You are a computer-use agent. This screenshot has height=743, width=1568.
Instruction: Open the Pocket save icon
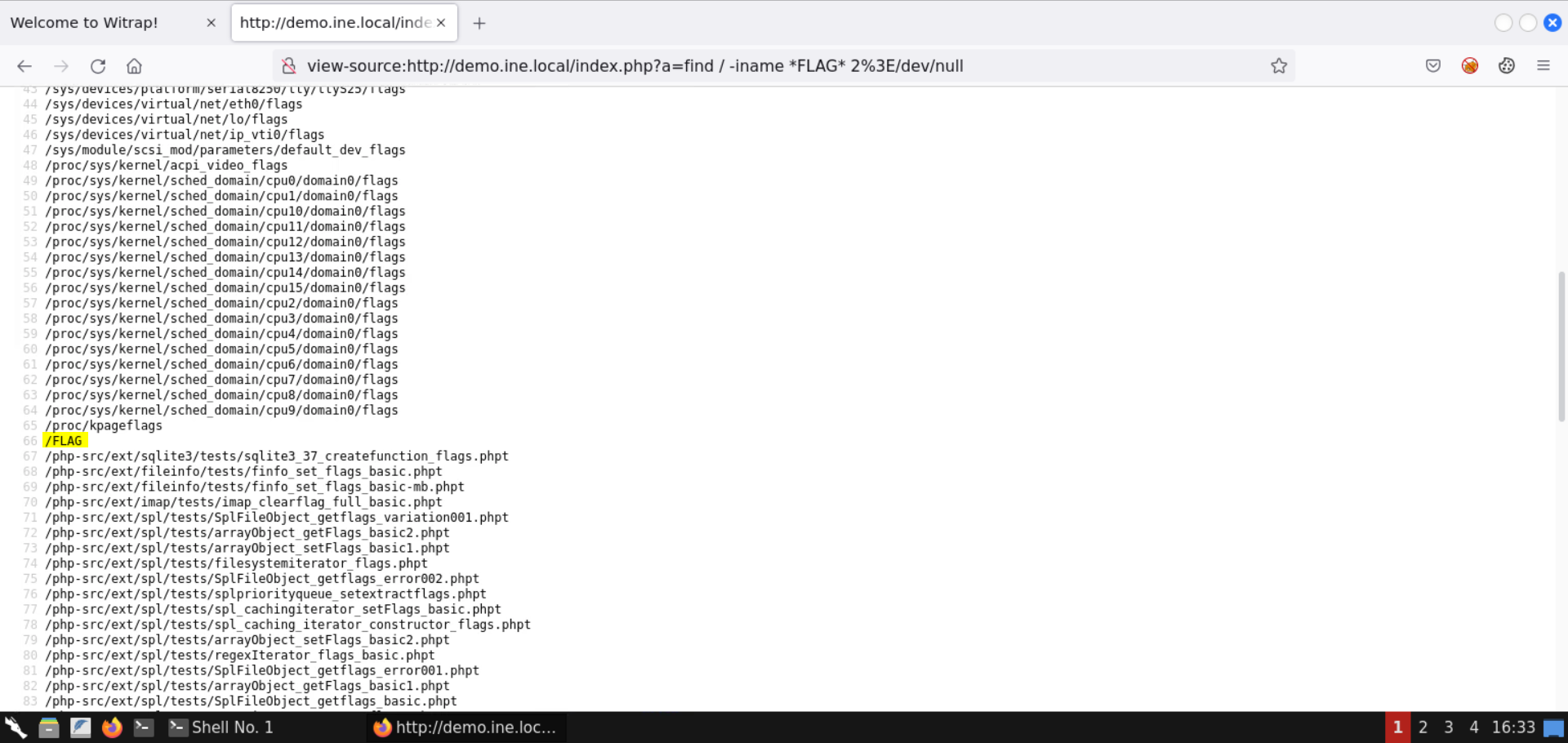(x=1432, y=66)
